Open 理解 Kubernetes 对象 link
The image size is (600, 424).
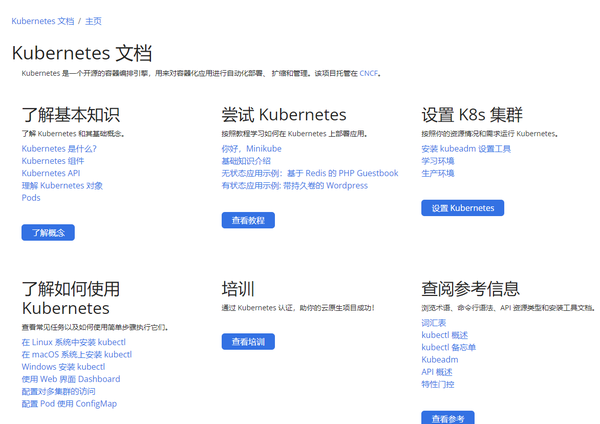point(62,185)
